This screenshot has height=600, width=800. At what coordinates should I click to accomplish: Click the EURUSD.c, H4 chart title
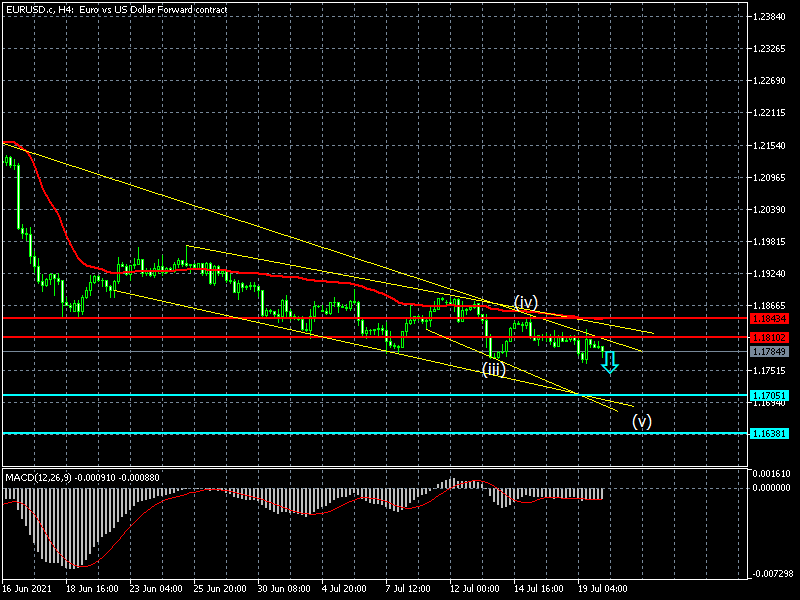[115, 9]
